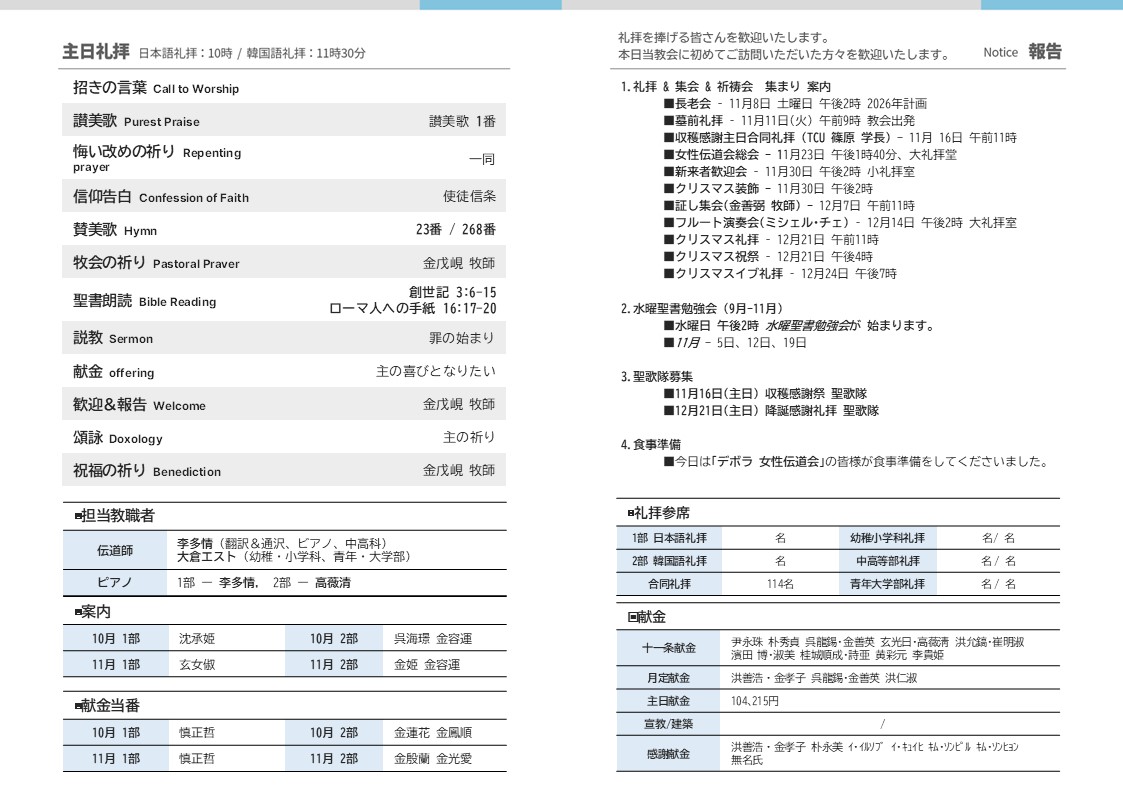Click the 3. 聖歌隊募集 notice heading
Viewport: 1123px width, 794px height.
click(x=656, y=377)
